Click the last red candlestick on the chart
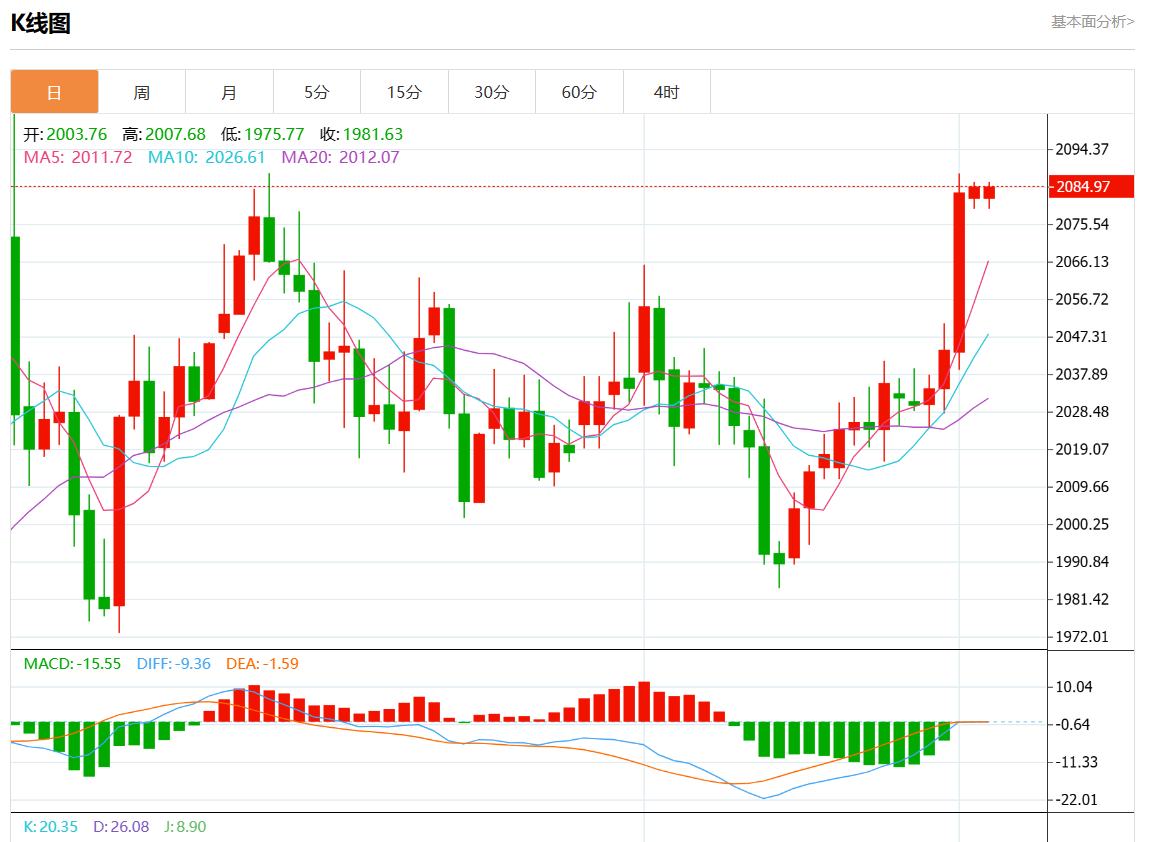Viewport: 1153px width, 842px height. (x=989, y=193)
